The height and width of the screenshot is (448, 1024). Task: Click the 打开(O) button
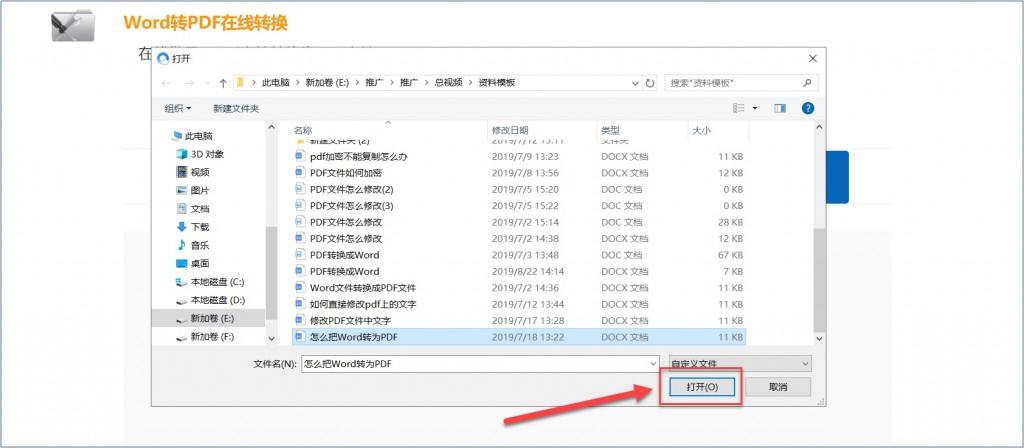pyautogui.click(x=702, y=387)
